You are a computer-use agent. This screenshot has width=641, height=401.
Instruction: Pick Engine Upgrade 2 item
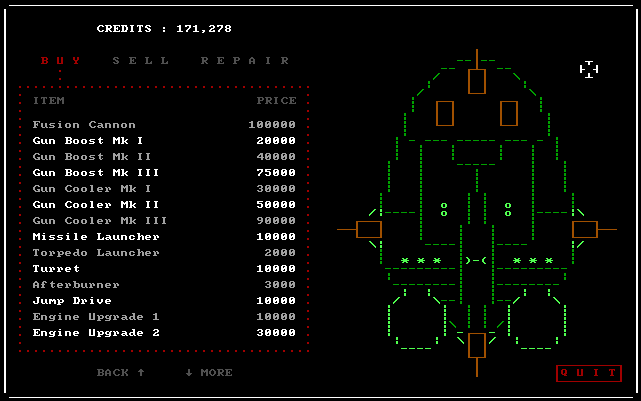click(x=96, y=333)
